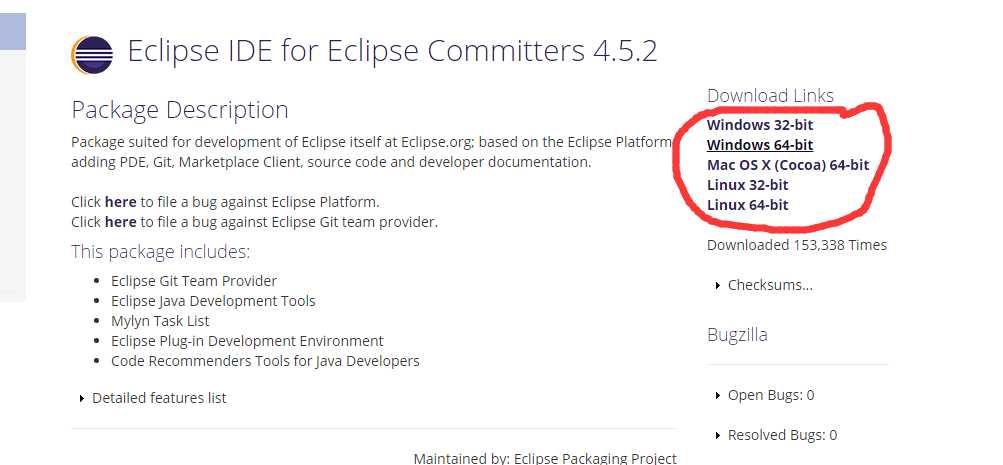Download the Linux 32-bit package
Viewport: 1003px width, 465px height.
(x=748, y=185)
